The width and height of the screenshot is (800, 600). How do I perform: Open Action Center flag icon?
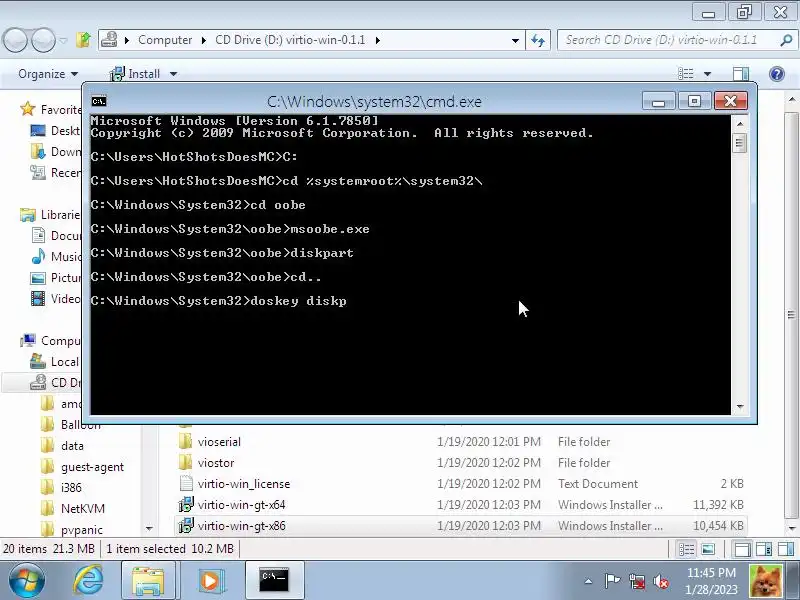[x=612, y=581]
